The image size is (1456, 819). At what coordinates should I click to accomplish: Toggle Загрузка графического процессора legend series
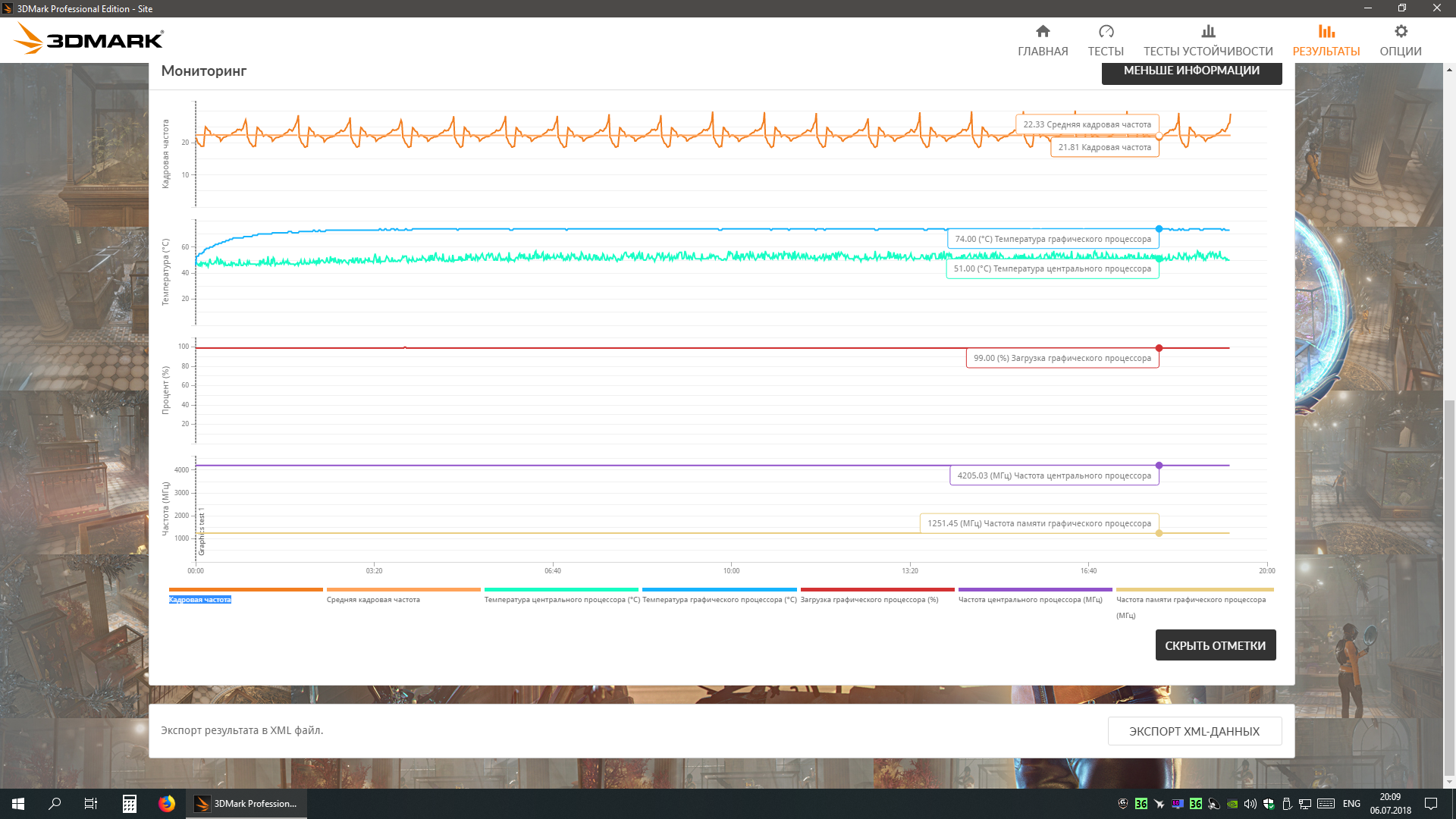[x=869, y=600]
